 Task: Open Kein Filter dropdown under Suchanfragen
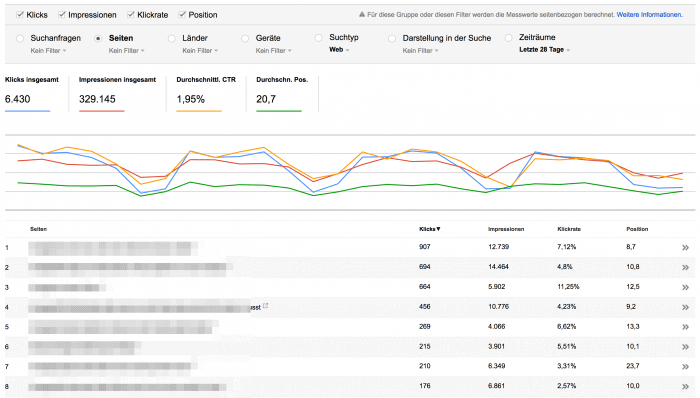(48, 51)
